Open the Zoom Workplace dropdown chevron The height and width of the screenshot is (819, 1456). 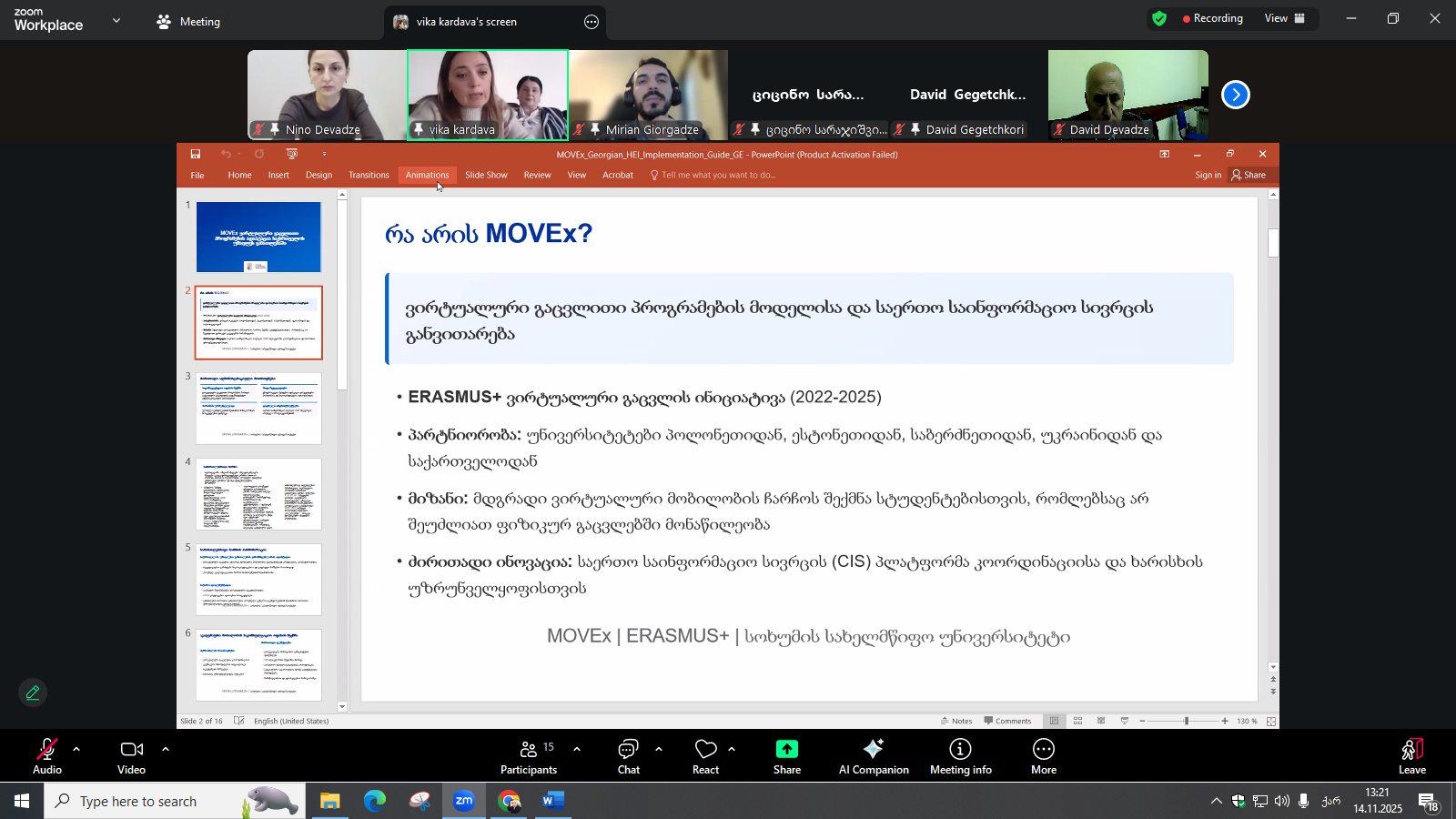pyautogui.click(x=116, y=20)
